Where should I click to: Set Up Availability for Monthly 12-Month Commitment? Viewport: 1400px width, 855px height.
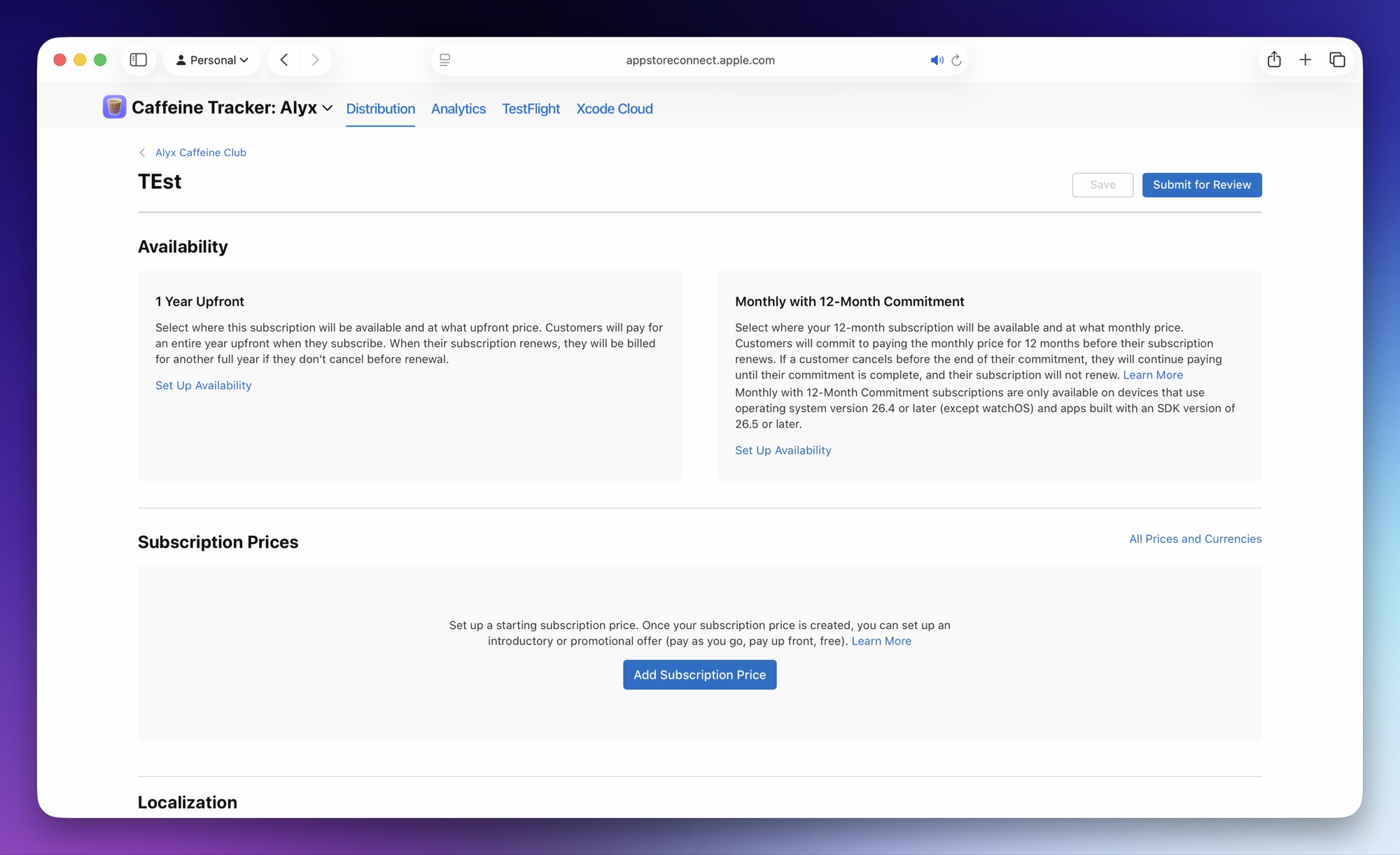pyautogui.click(x=783, y=451)
